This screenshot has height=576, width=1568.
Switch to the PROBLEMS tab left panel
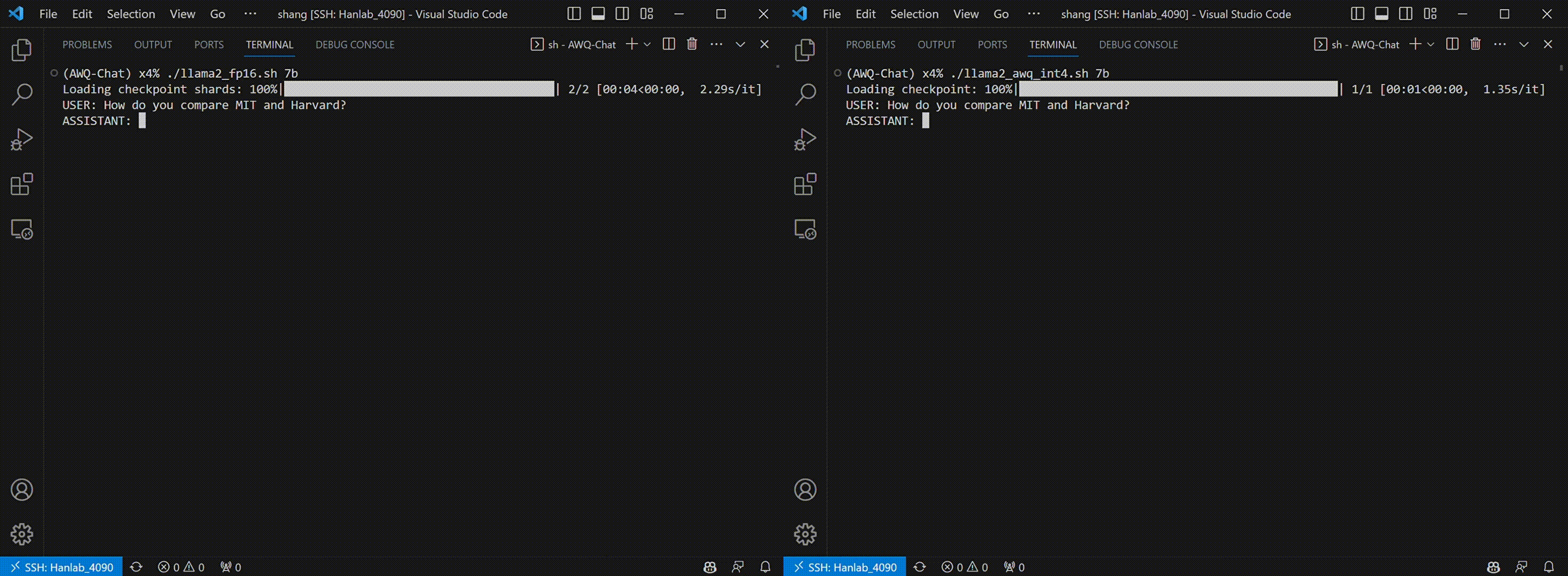(87, 44)
